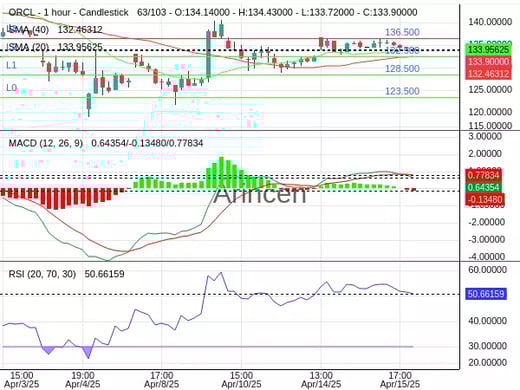The width and height of the screenshot is (520, 390).
Task: Click the 120.00000 price axis label
Action: [x=490, y=112]
